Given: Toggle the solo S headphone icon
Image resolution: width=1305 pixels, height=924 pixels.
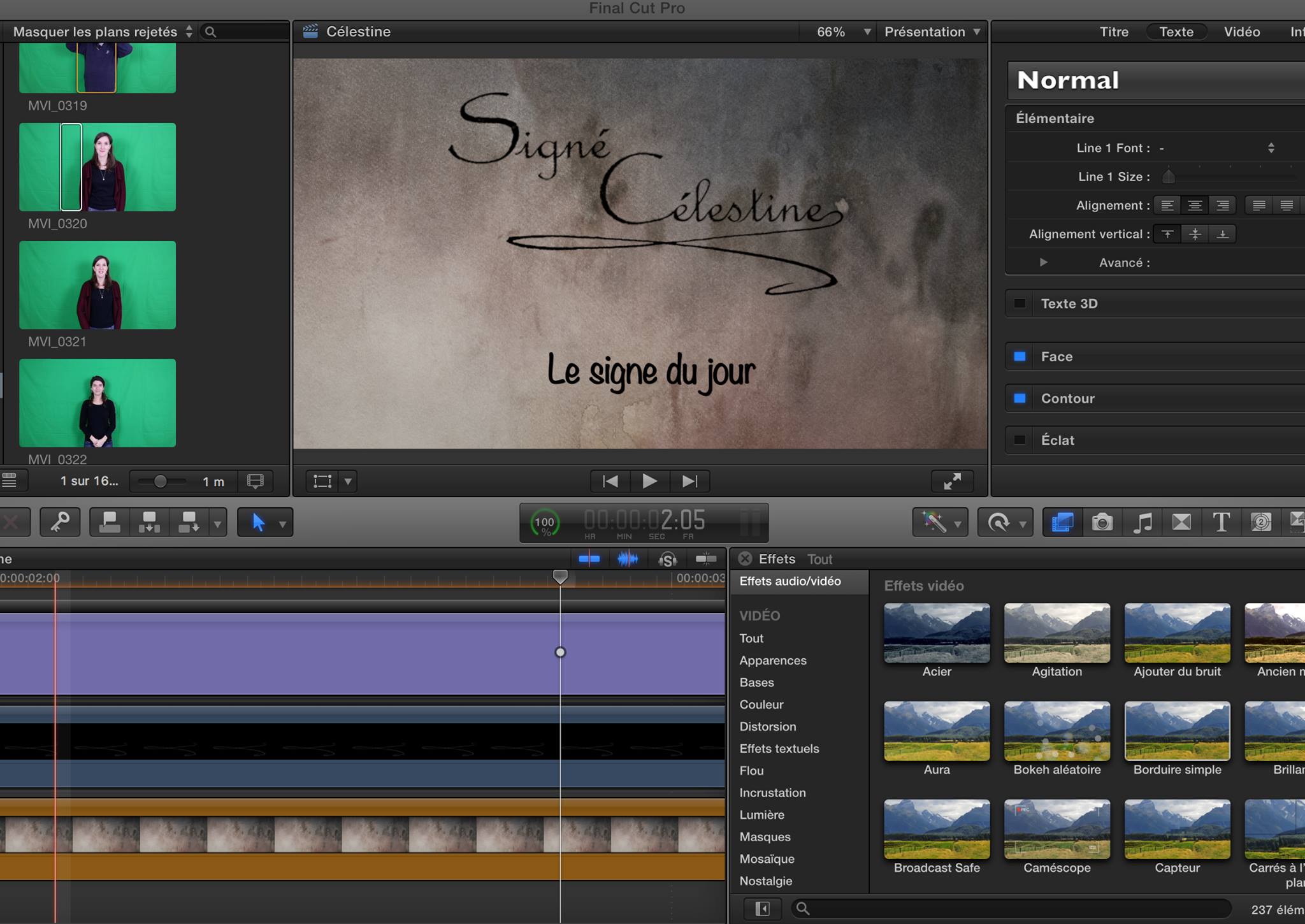Looking at the screenshot, I should [667, 559].
